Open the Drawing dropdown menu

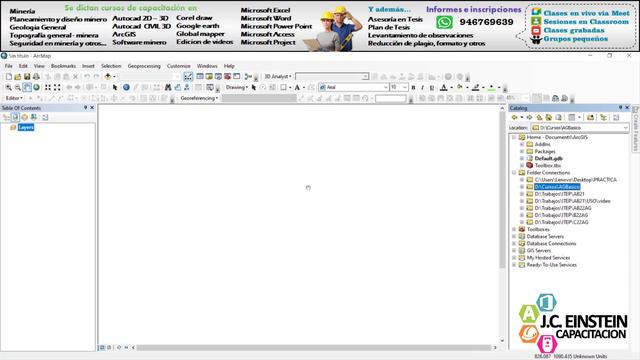click(x=237, y=87)
